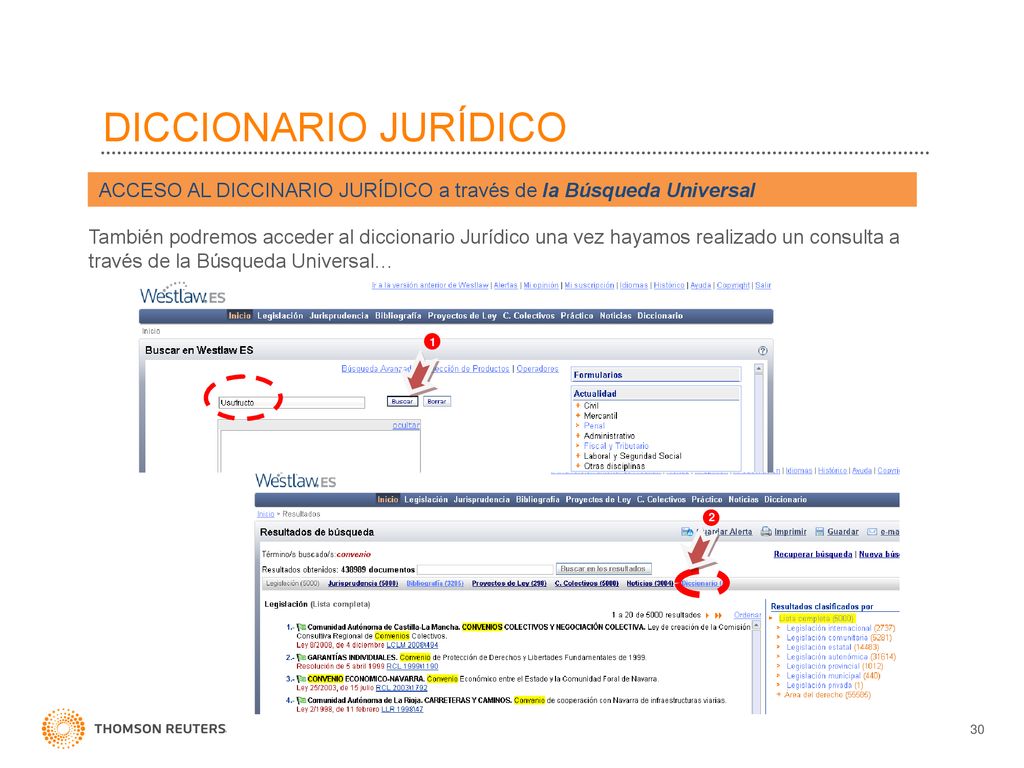Click the Operadores link
Image resolution: width=1024 pixels, height=768 pixels.
tap(537, 369)
